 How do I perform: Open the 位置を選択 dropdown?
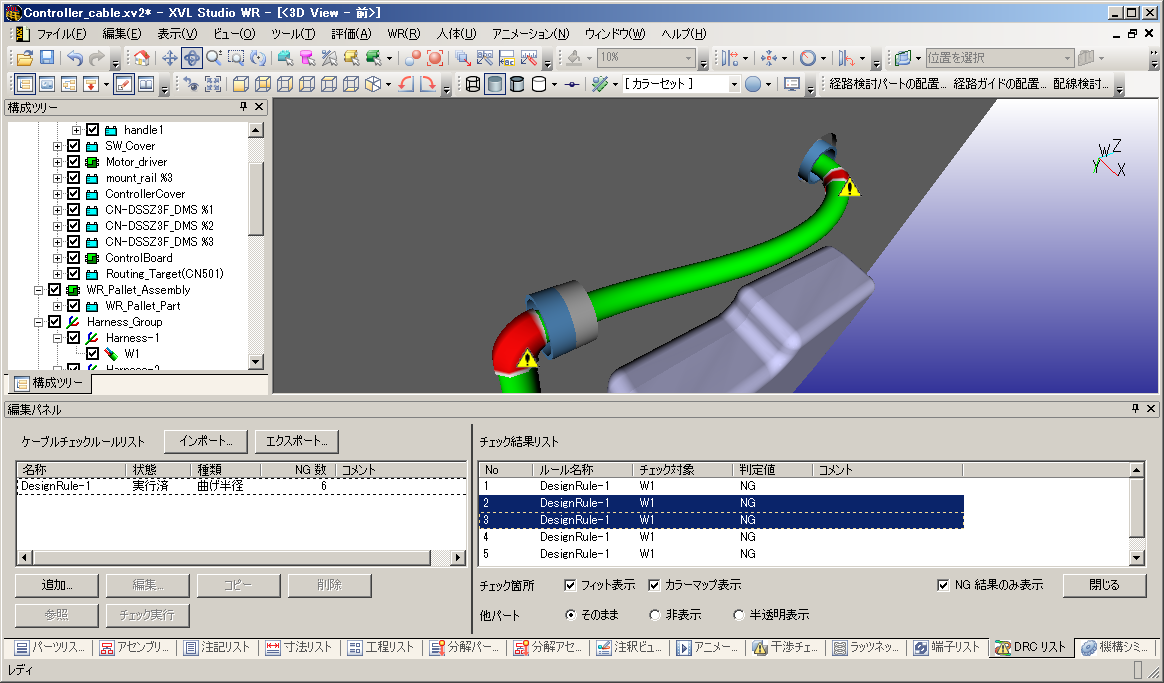tap(1067, 58)
